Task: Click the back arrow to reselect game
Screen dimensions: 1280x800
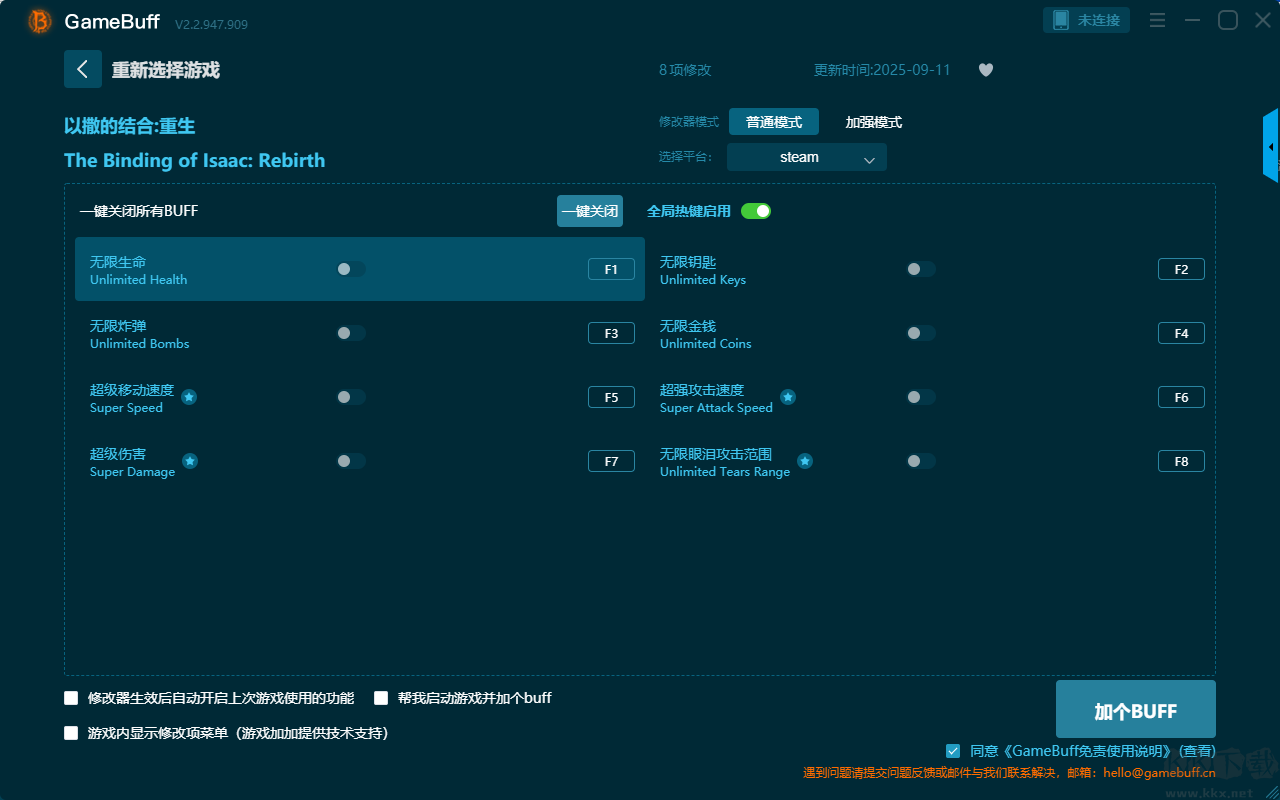Action: pos(83,69)
